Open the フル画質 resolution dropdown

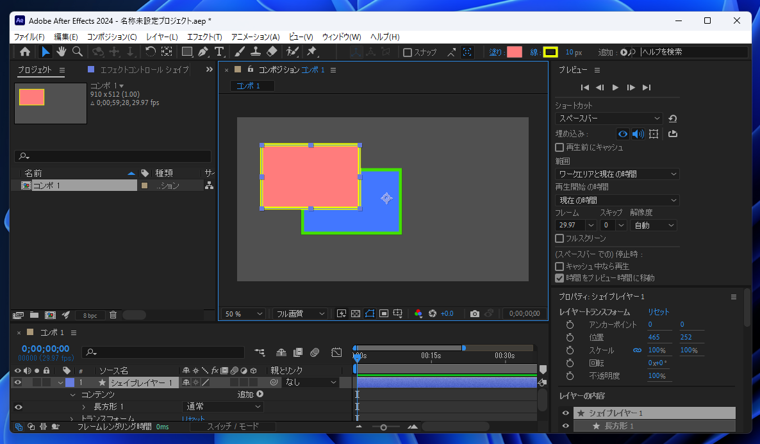(300, 314)
